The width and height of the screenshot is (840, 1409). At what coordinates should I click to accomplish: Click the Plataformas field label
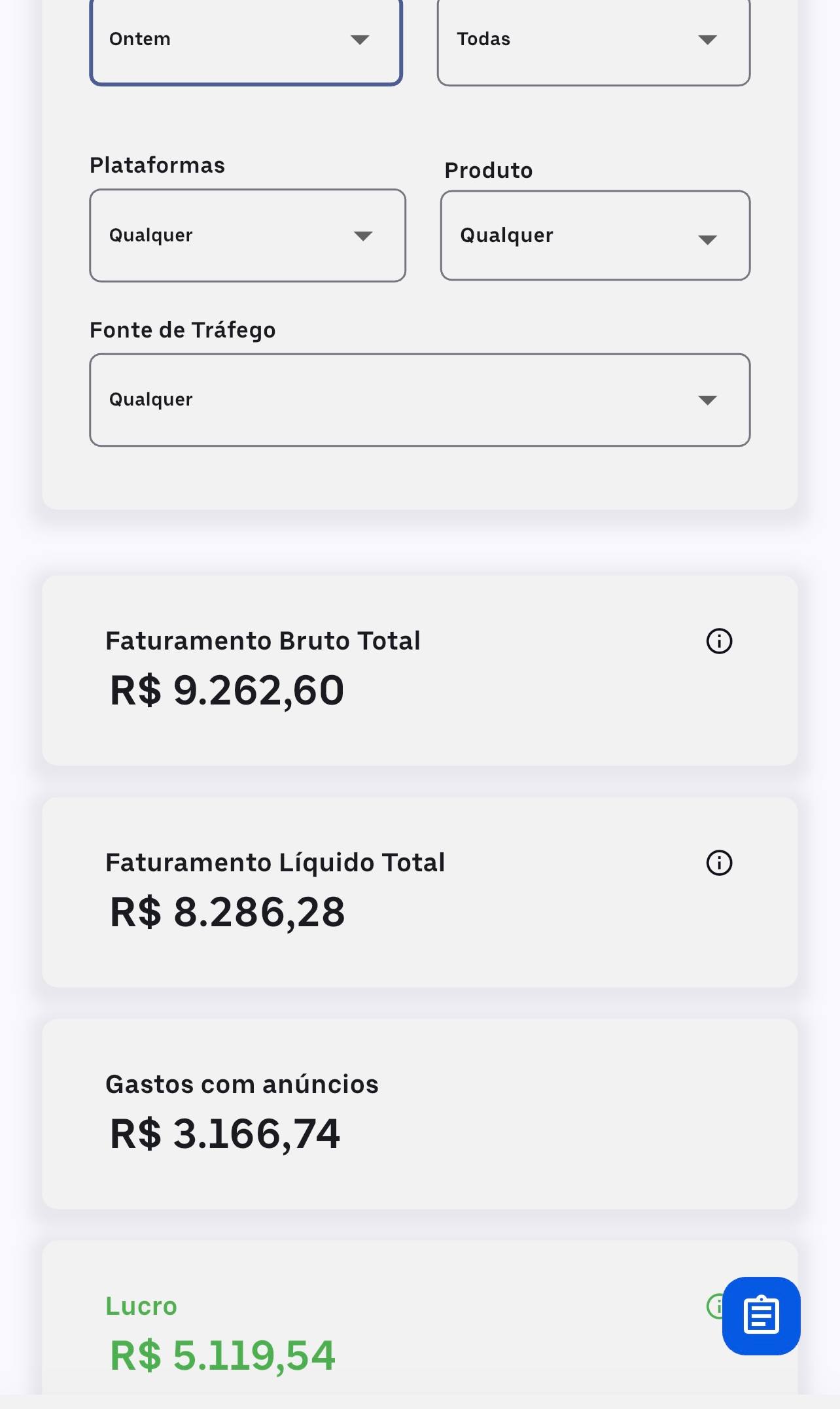(157, 165)
